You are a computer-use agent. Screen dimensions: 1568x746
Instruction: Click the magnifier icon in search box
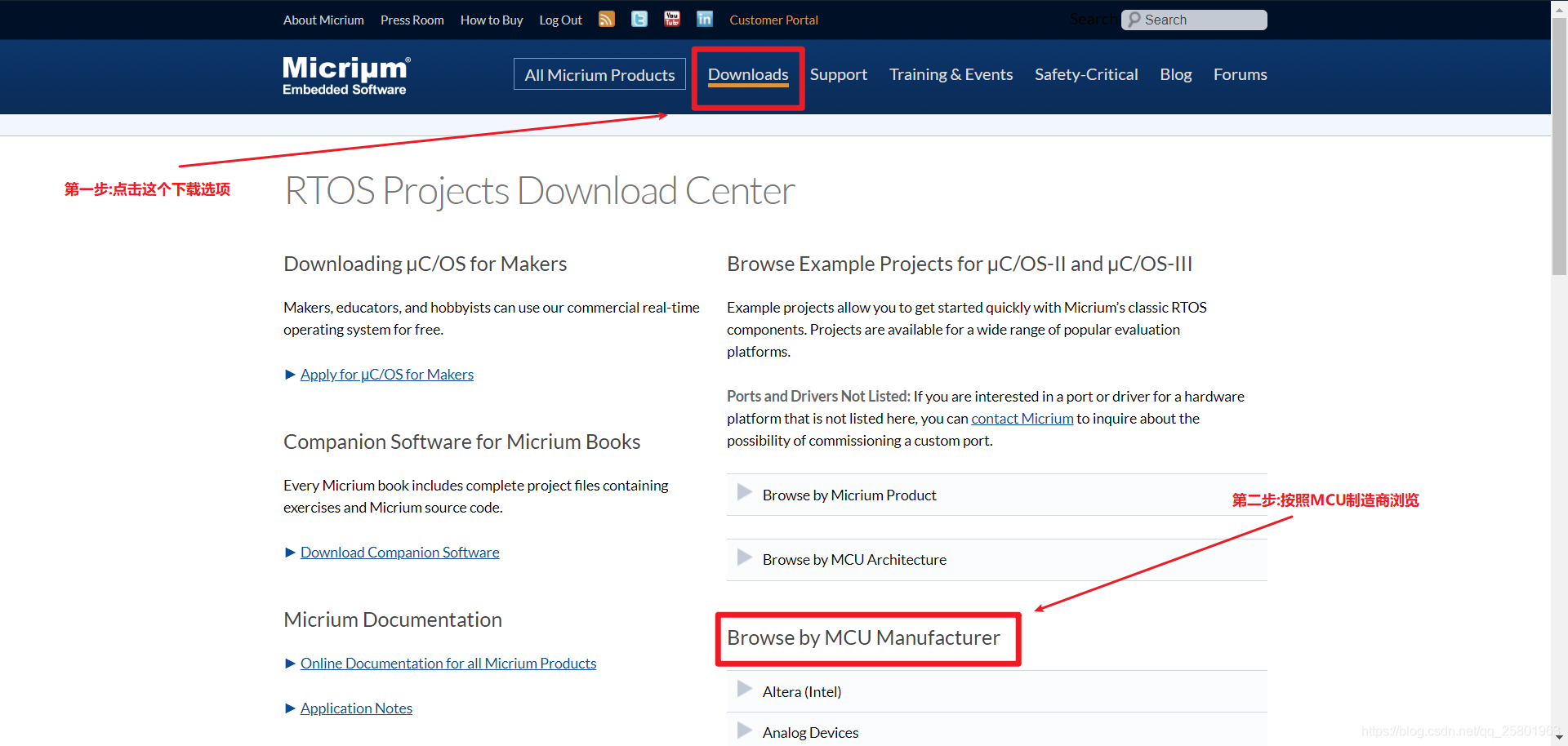(x=1134, y=20)
